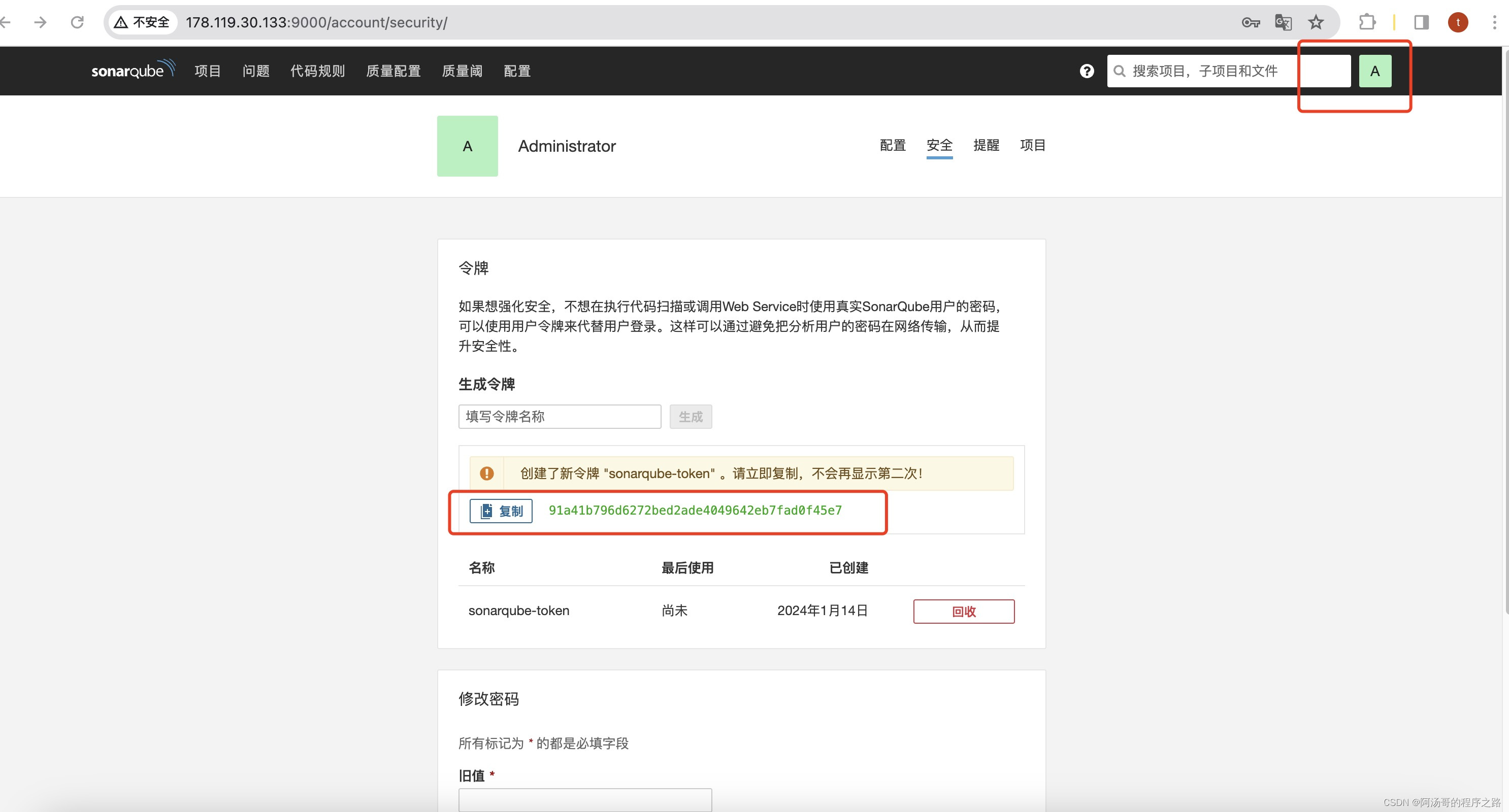
Task: Switch to the account 配置 tab
Action: [x=893, y=145]
